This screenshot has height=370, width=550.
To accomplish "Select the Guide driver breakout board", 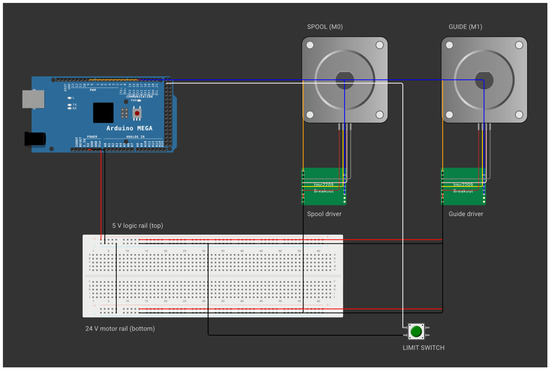I will tap(463, 186).
